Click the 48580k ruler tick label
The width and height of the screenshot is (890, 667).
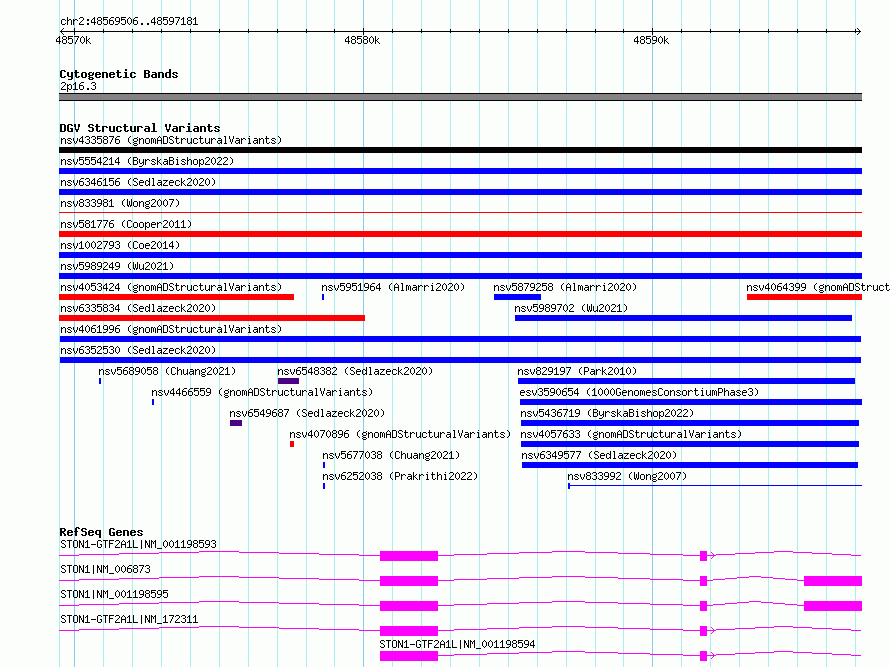point(362,40)
